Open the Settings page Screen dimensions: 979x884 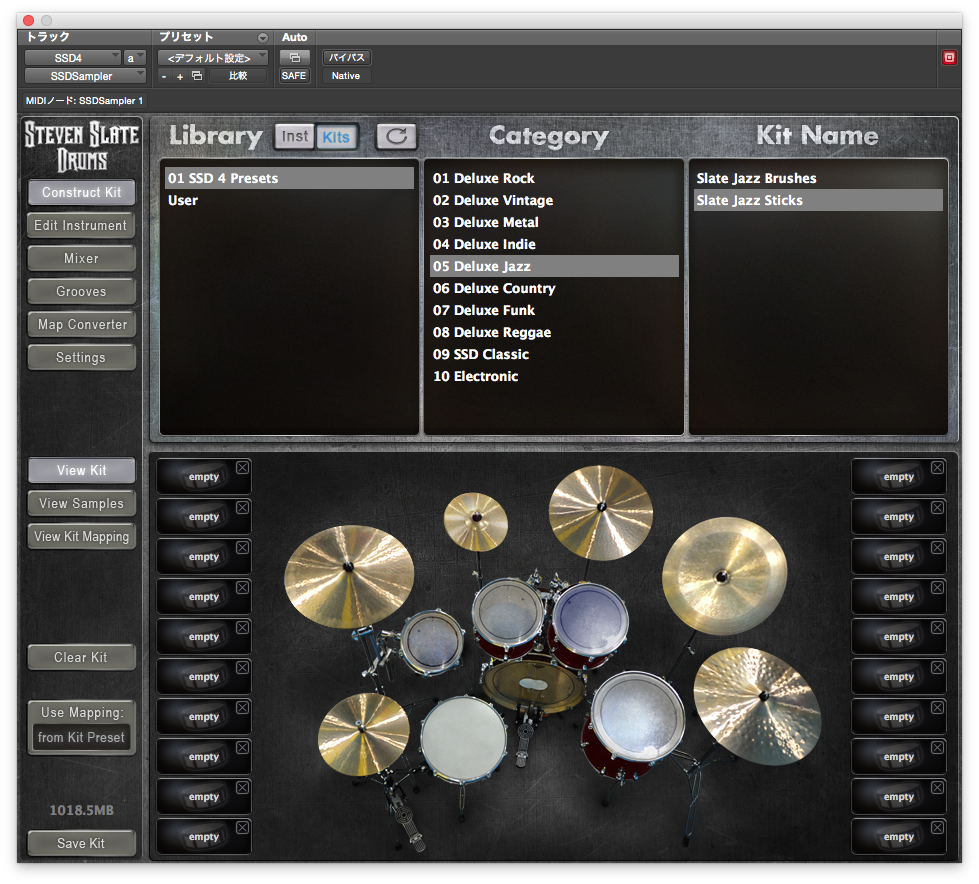point(81,358)
